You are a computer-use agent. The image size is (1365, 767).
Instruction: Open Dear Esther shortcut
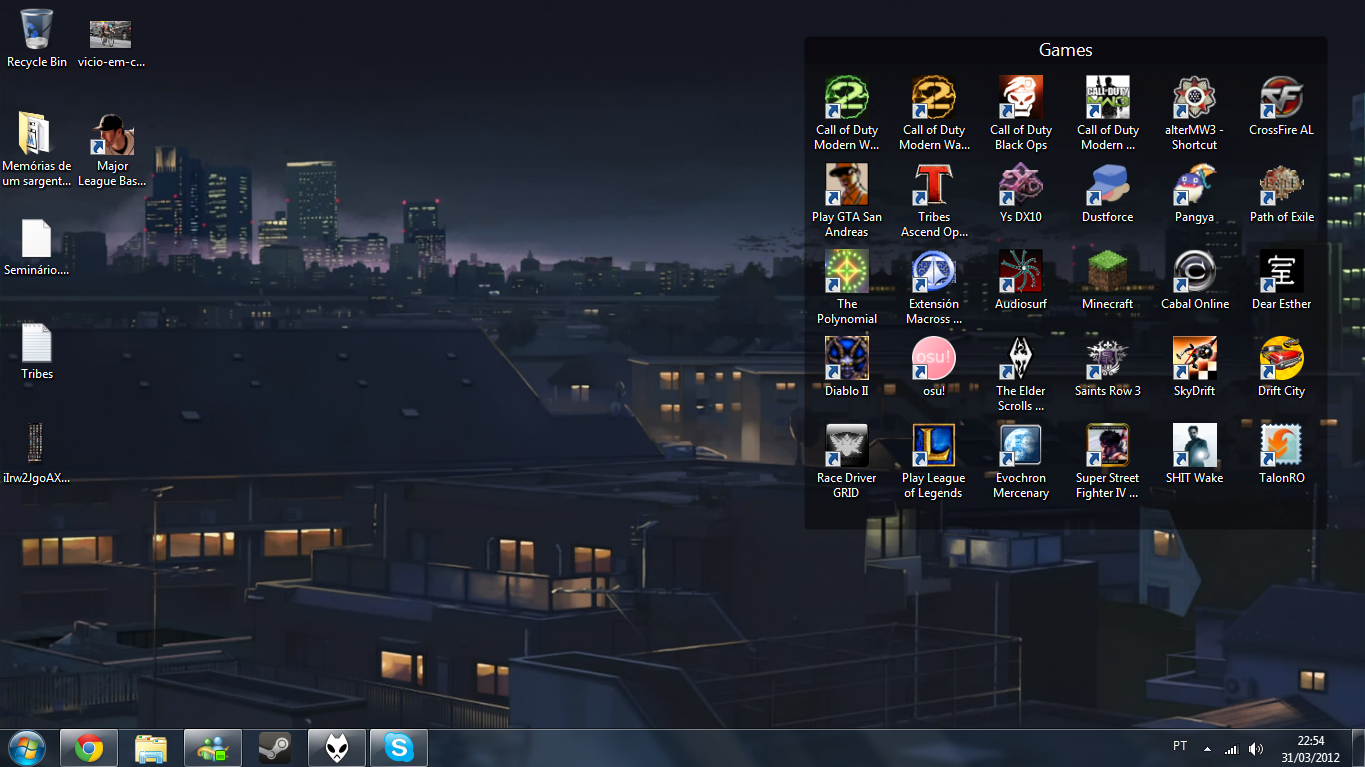pos(1281,272)
